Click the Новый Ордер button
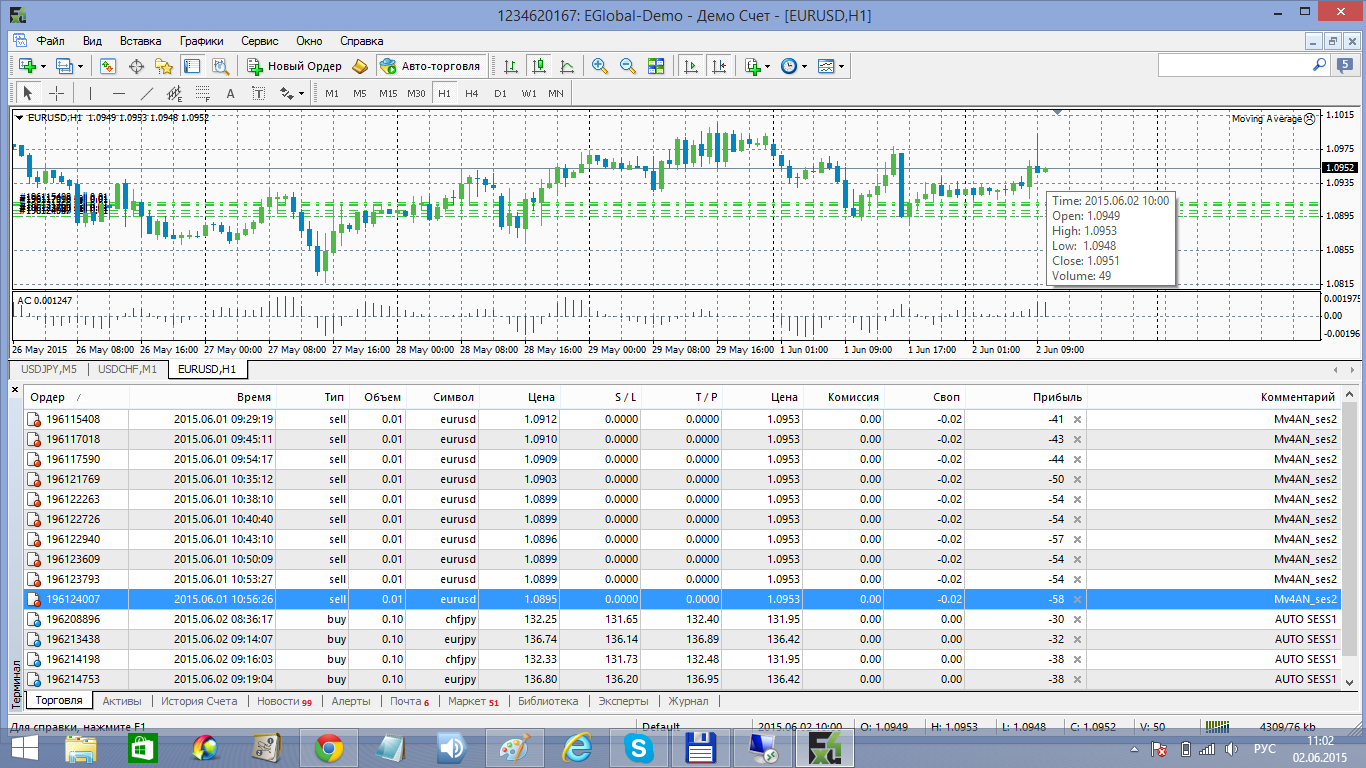Screen dimensions: 1366x768 click(x=295, y=66)
